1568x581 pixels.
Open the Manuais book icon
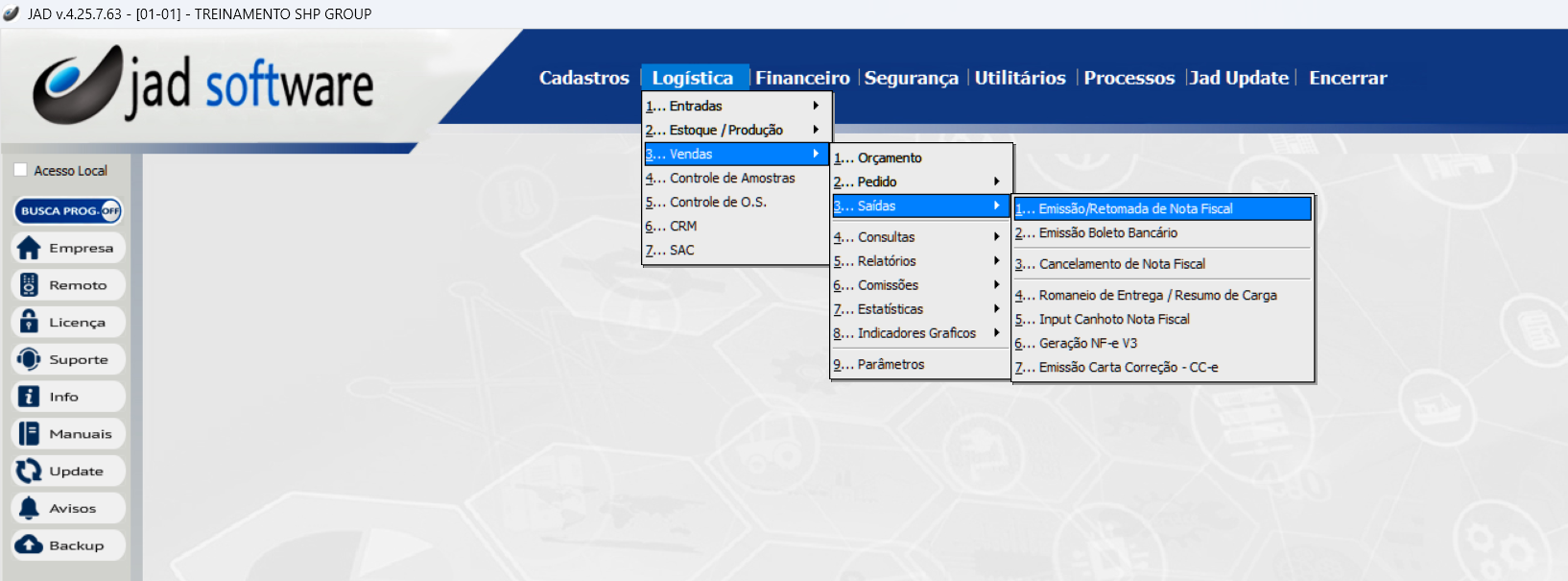click(x=29, y=434)
